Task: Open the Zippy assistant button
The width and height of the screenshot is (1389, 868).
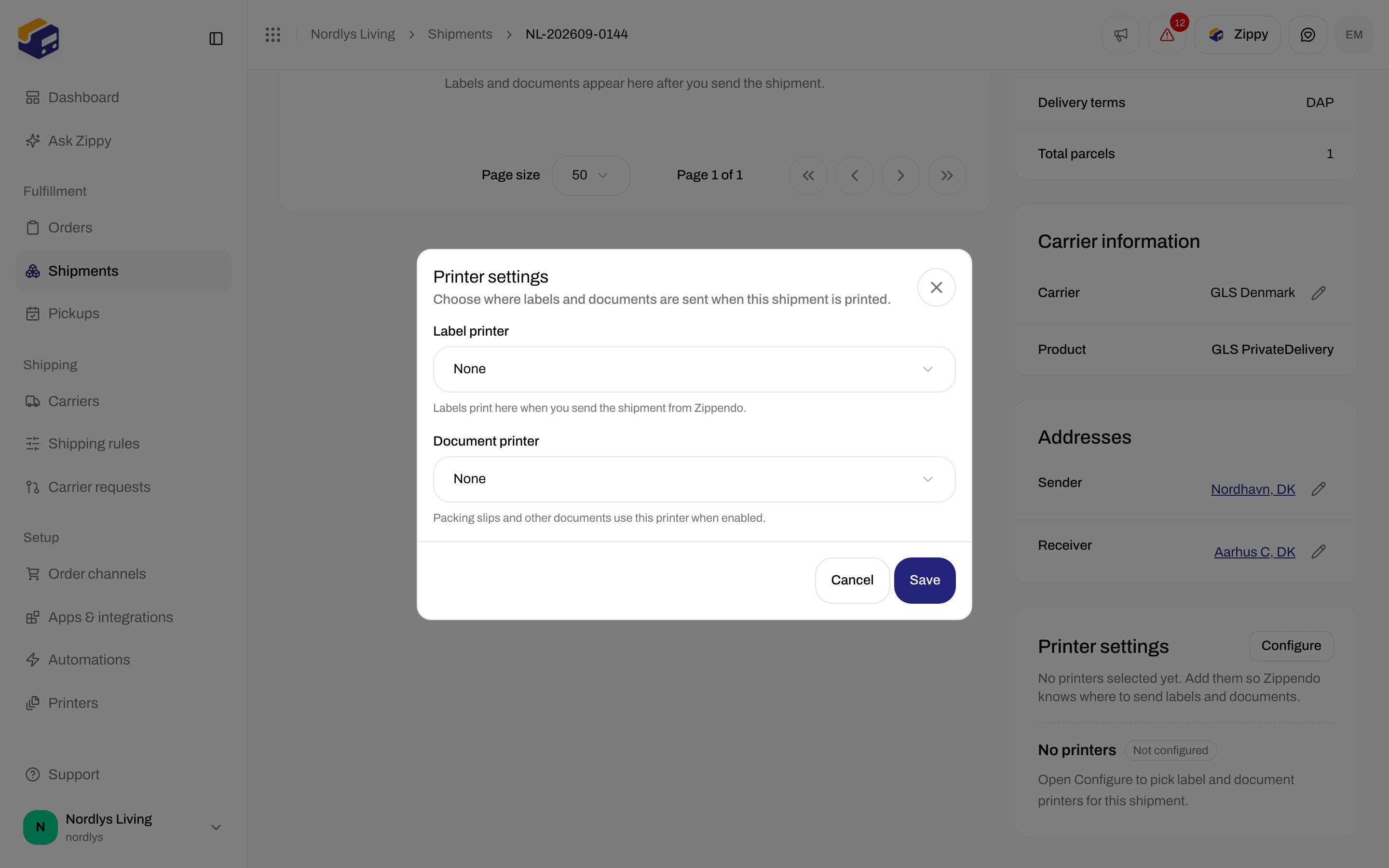Action: tap(1237, 34)
